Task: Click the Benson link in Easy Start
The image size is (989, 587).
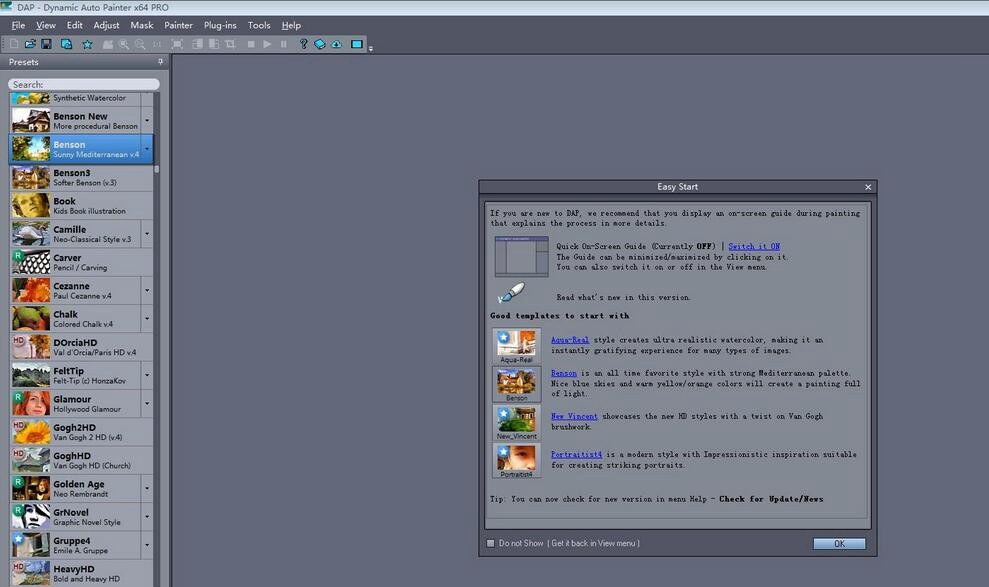Action: pyautogui.click(x=563, y=373)
